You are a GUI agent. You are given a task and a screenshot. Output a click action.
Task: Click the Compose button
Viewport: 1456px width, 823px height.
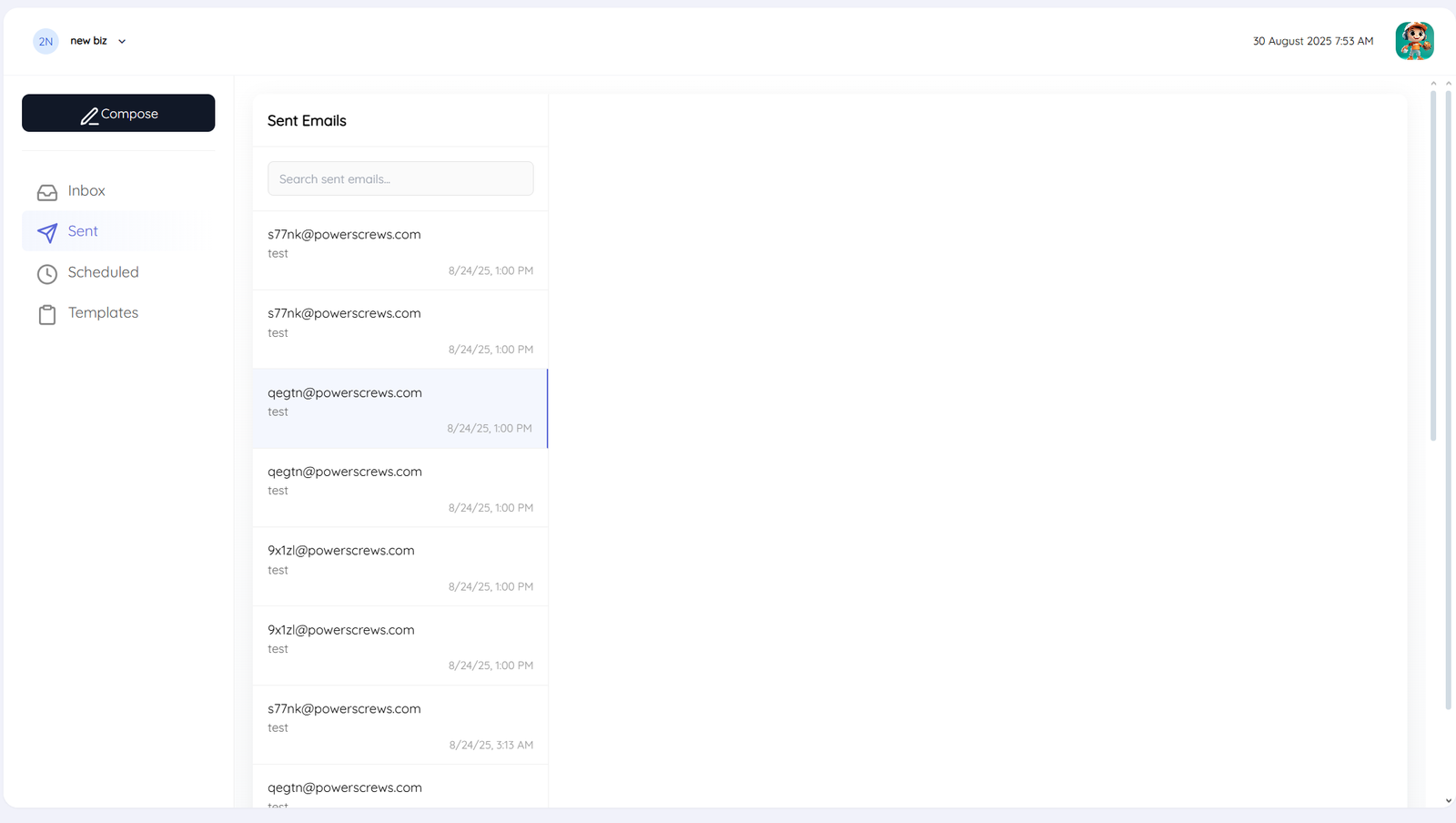pos(118,113)
